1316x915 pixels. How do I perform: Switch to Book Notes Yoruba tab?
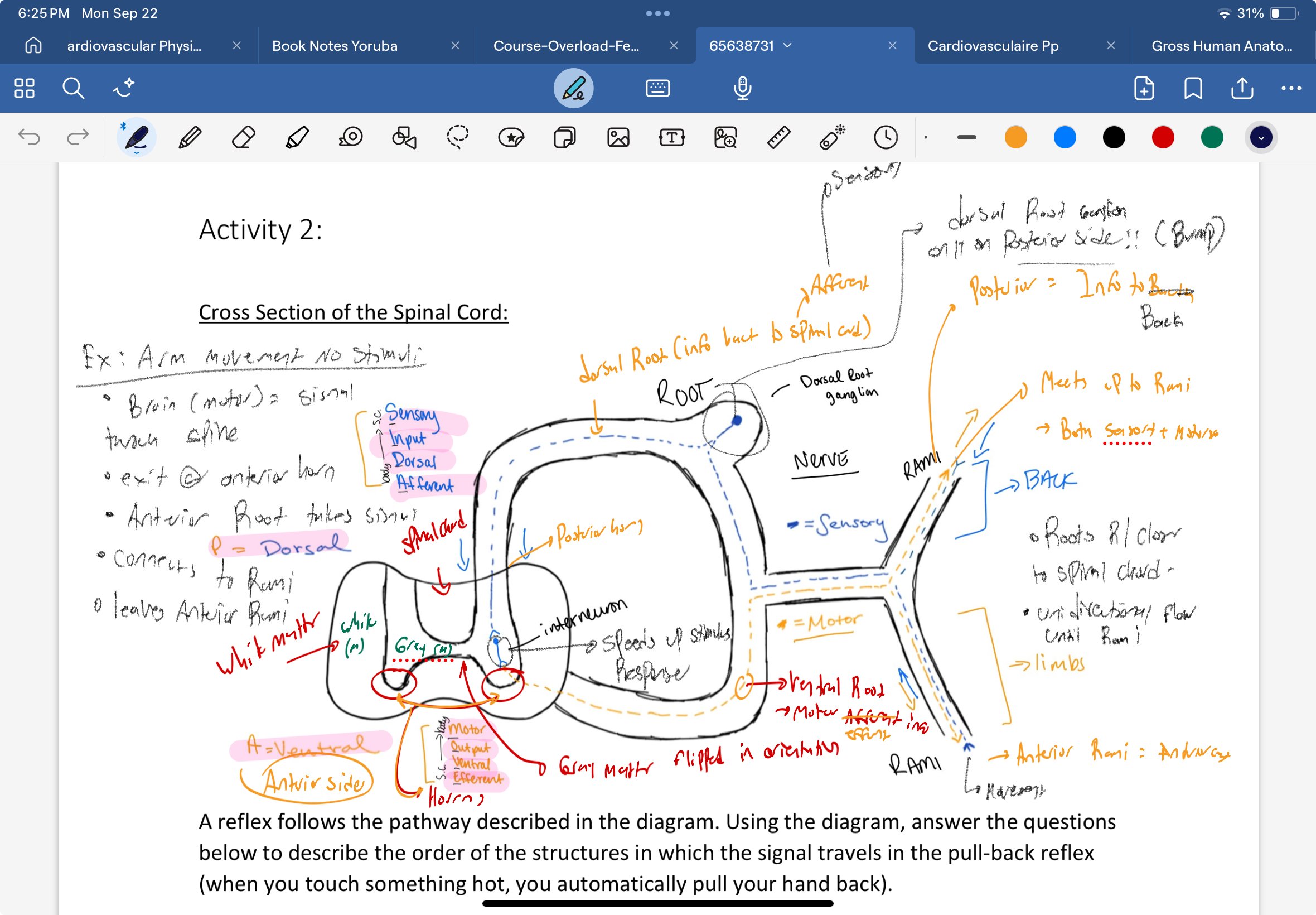[x=335, y=46]
